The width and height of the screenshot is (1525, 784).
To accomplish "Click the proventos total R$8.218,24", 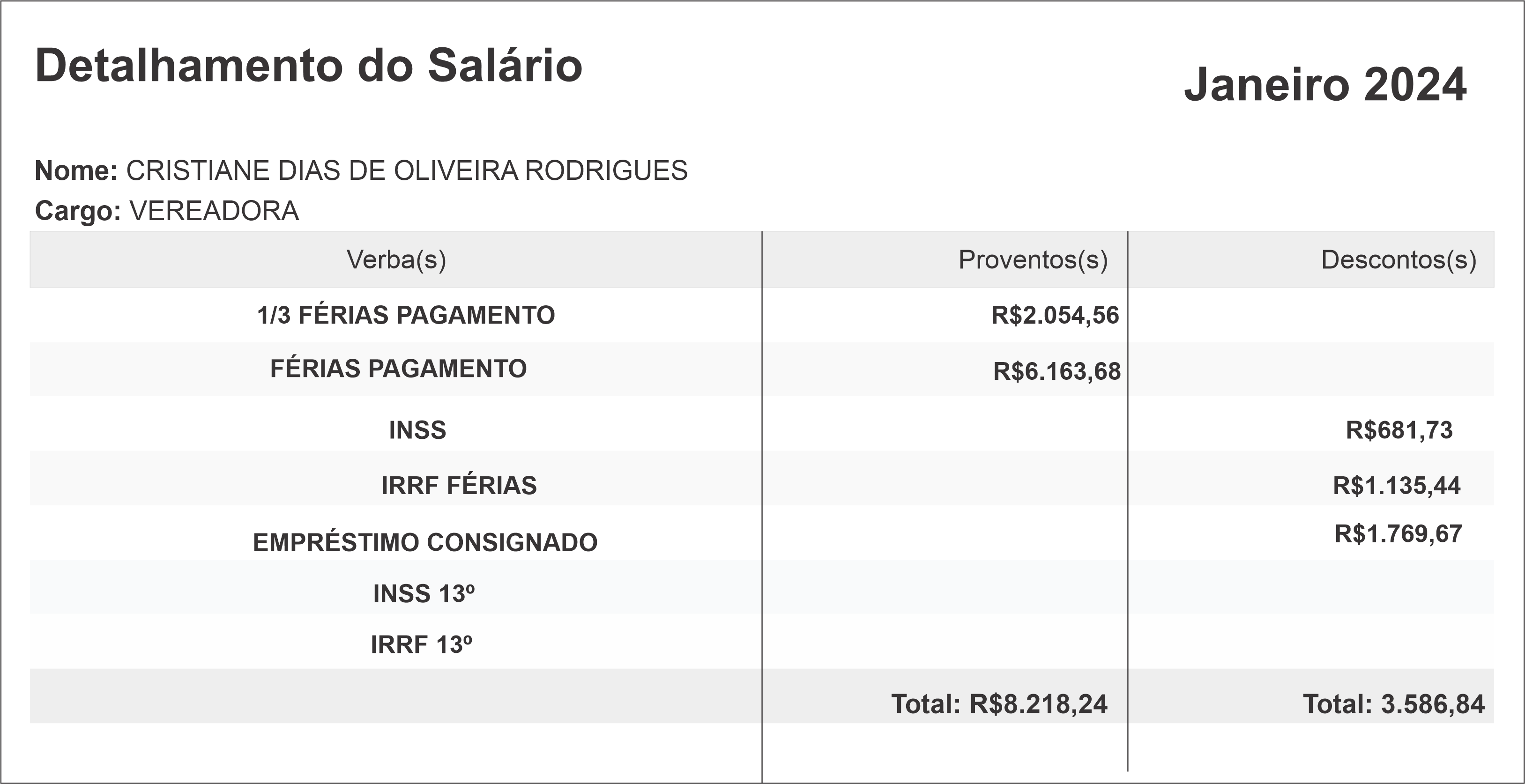I will 999,704.
